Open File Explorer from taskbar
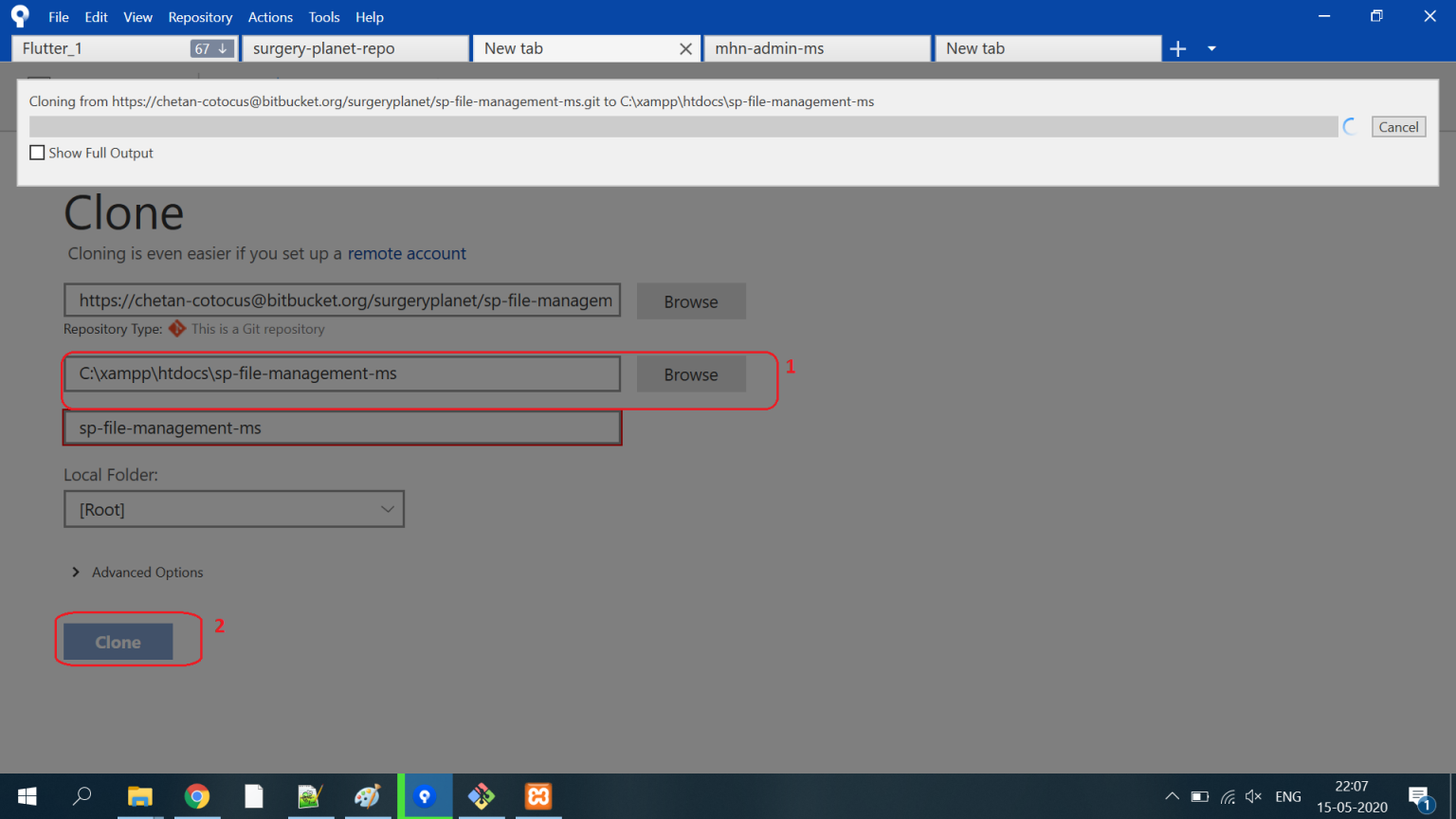 (140, 796)
